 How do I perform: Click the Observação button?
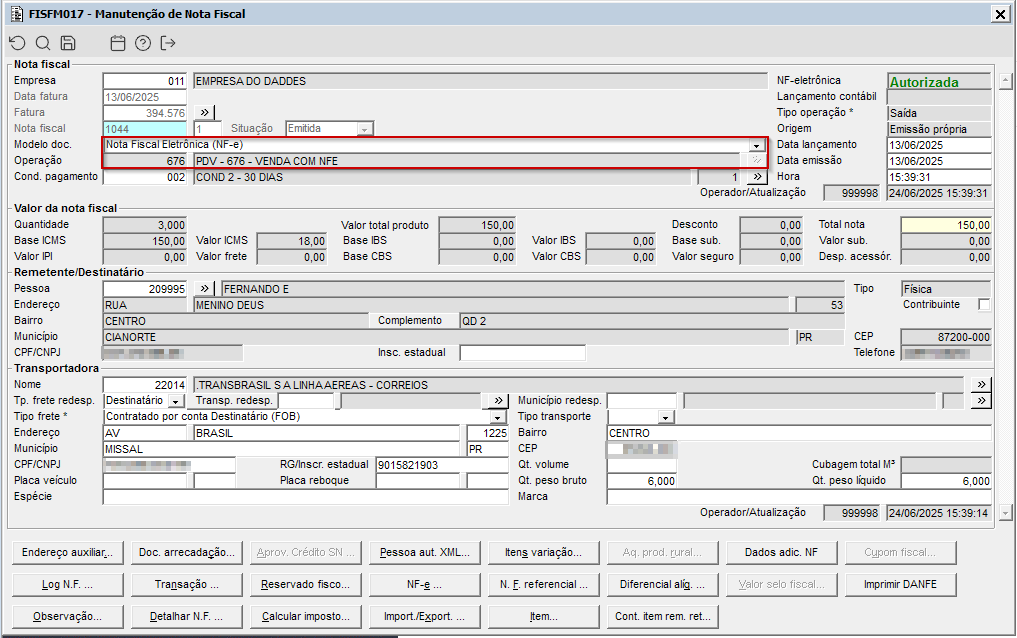click(69, 616)
